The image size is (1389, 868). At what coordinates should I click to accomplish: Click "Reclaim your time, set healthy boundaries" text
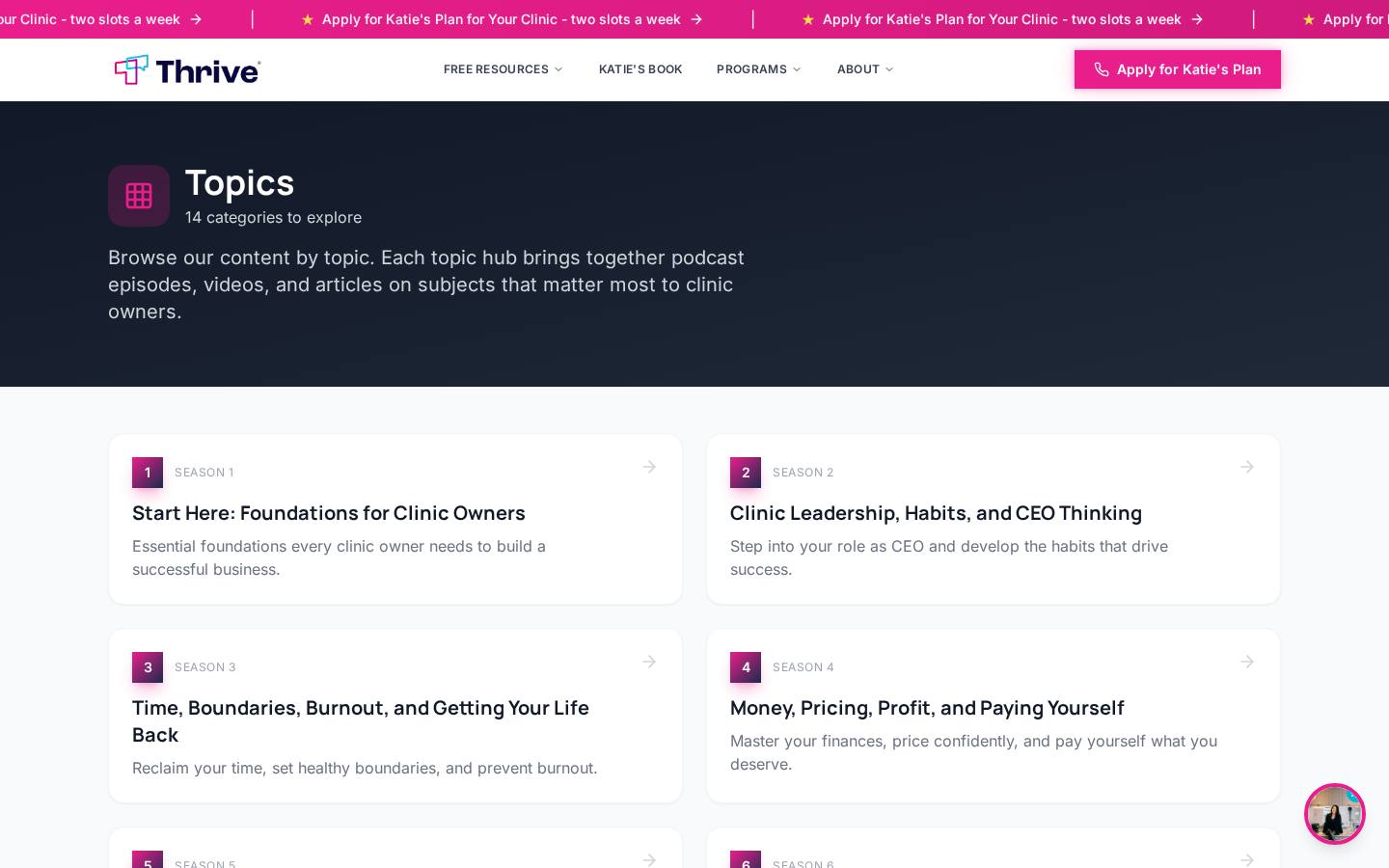click(365, 768)
